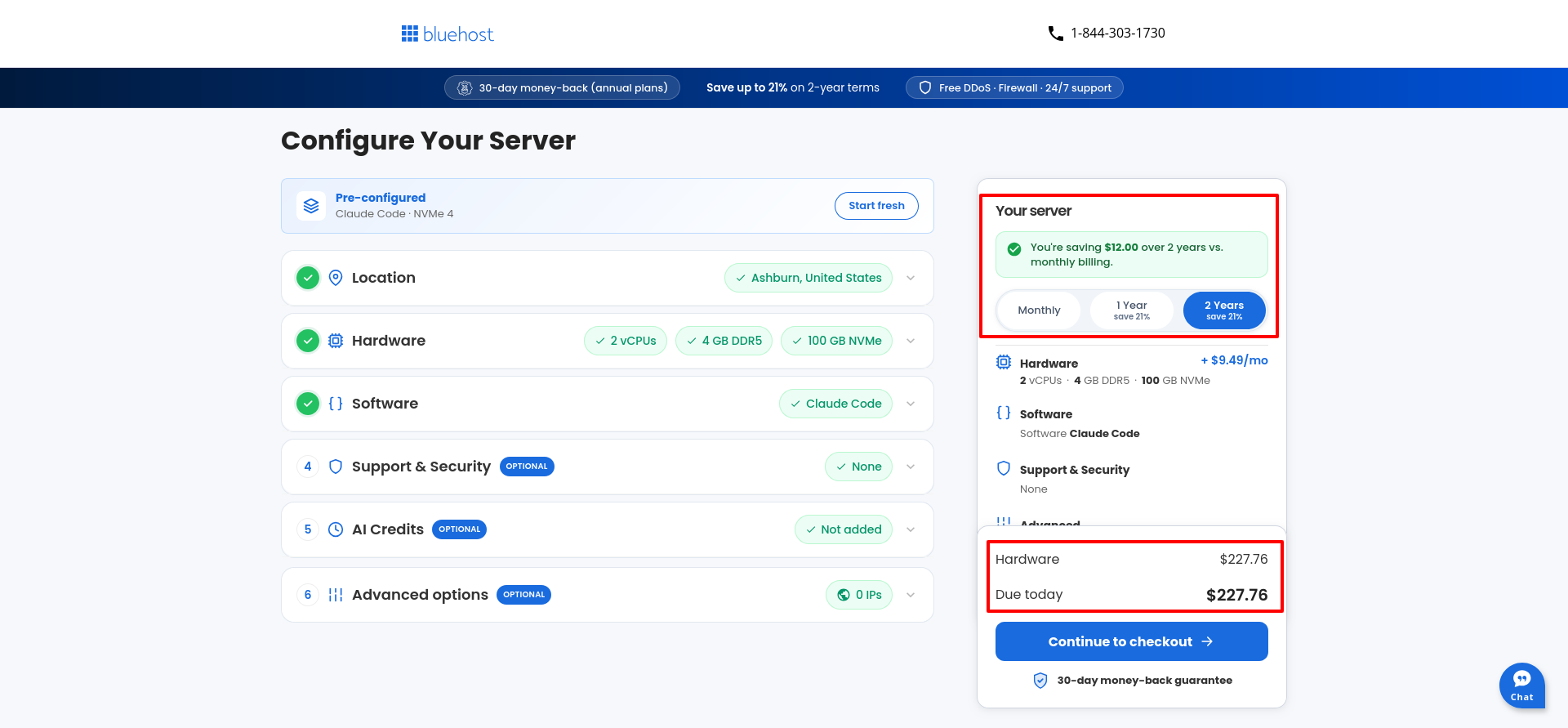The width and height of the screenshot is (1568, 728).
Task: Click the Support & Security section heading
Action: 421,467
